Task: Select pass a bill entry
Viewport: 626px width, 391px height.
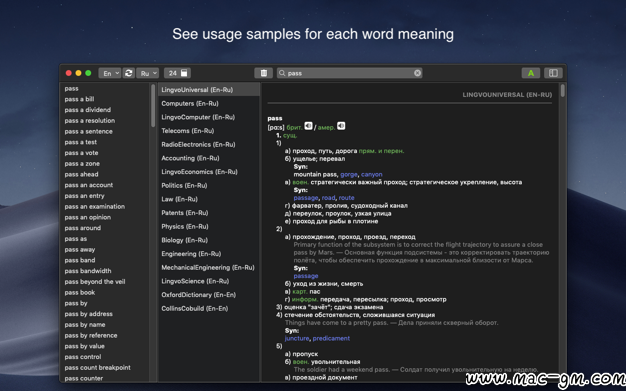Action: click(79, 99)
